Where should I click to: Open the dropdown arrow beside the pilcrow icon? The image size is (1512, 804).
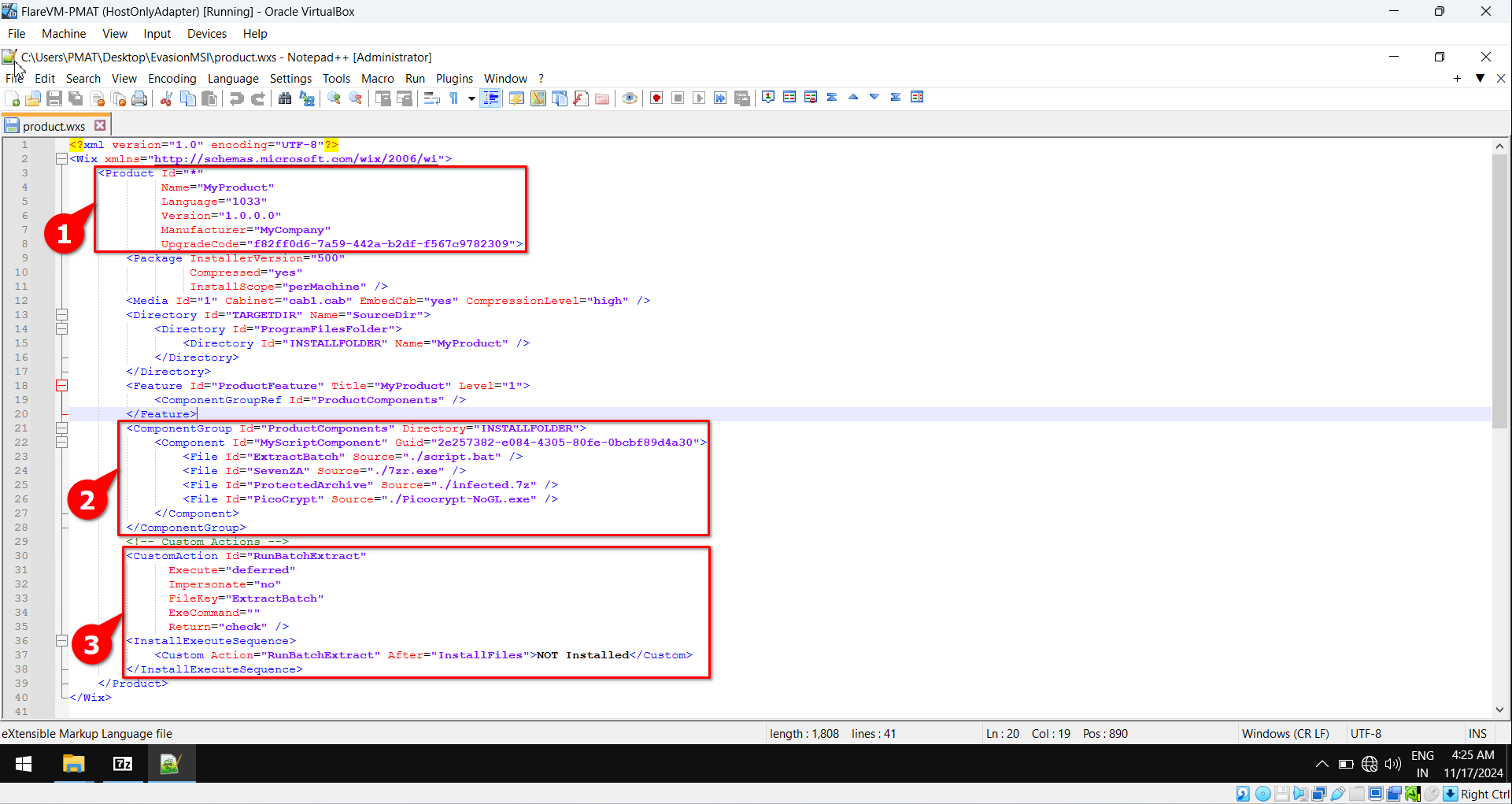click(471, 98)
